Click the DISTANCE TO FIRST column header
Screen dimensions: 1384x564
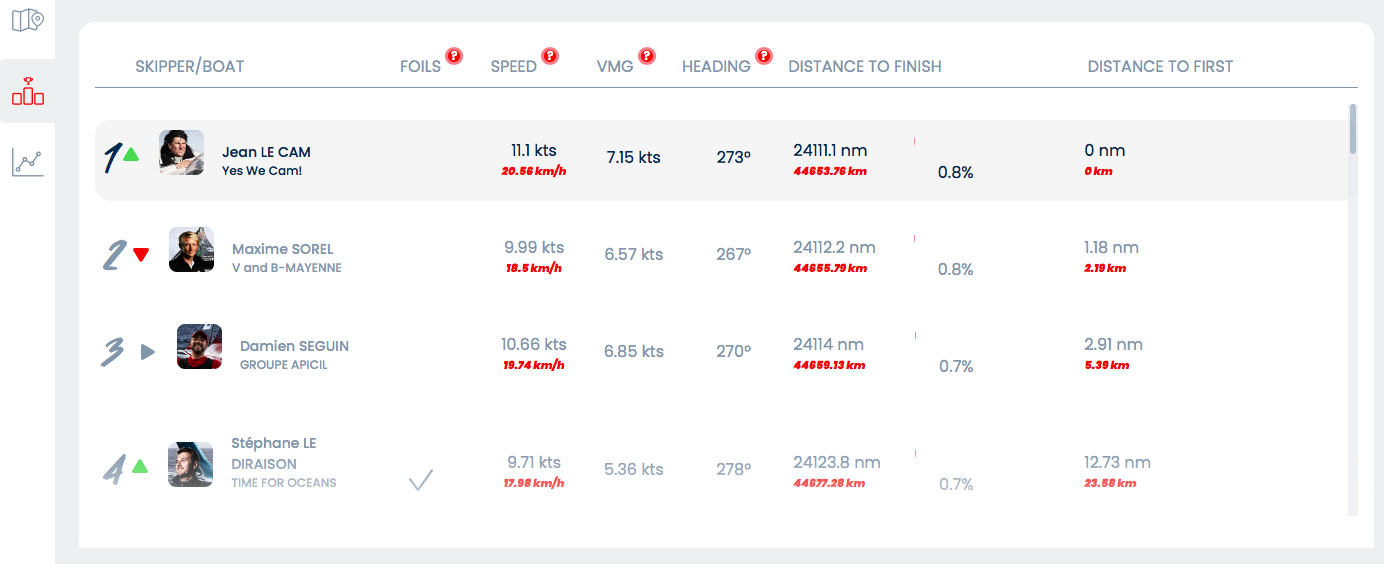tap(1160, 67)
